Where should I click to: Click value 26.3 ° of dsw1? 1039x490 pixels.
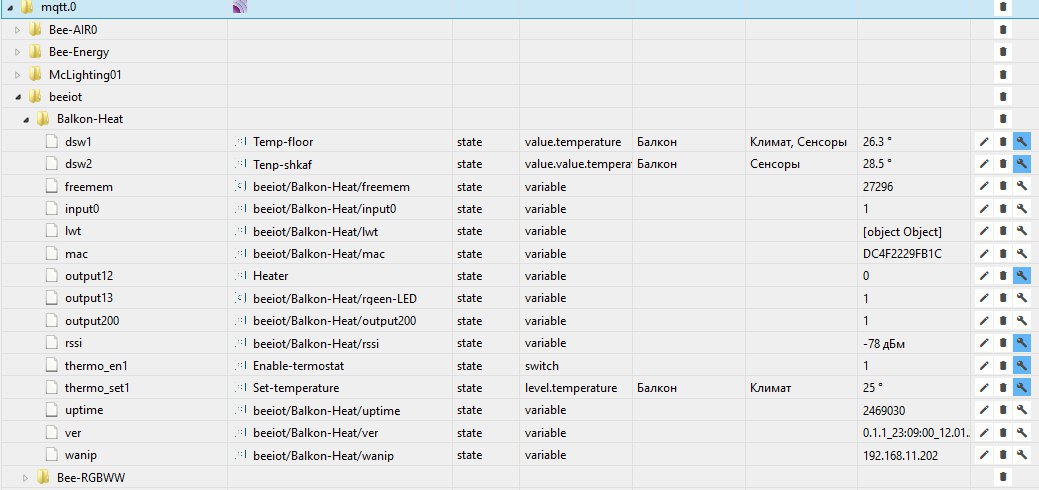coord(877,141)
